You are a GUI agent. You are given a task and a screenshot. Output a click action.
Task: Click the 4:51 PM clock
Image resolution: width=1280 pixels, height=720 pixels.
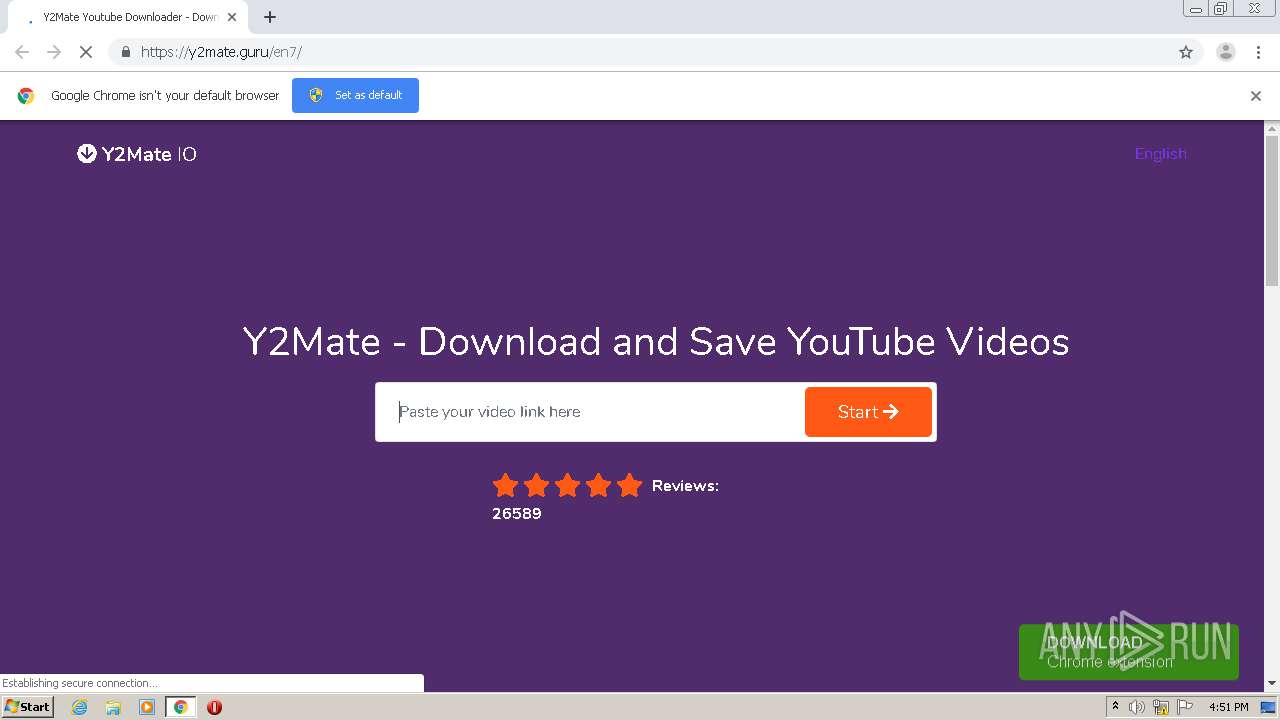tap(1228, 707)
